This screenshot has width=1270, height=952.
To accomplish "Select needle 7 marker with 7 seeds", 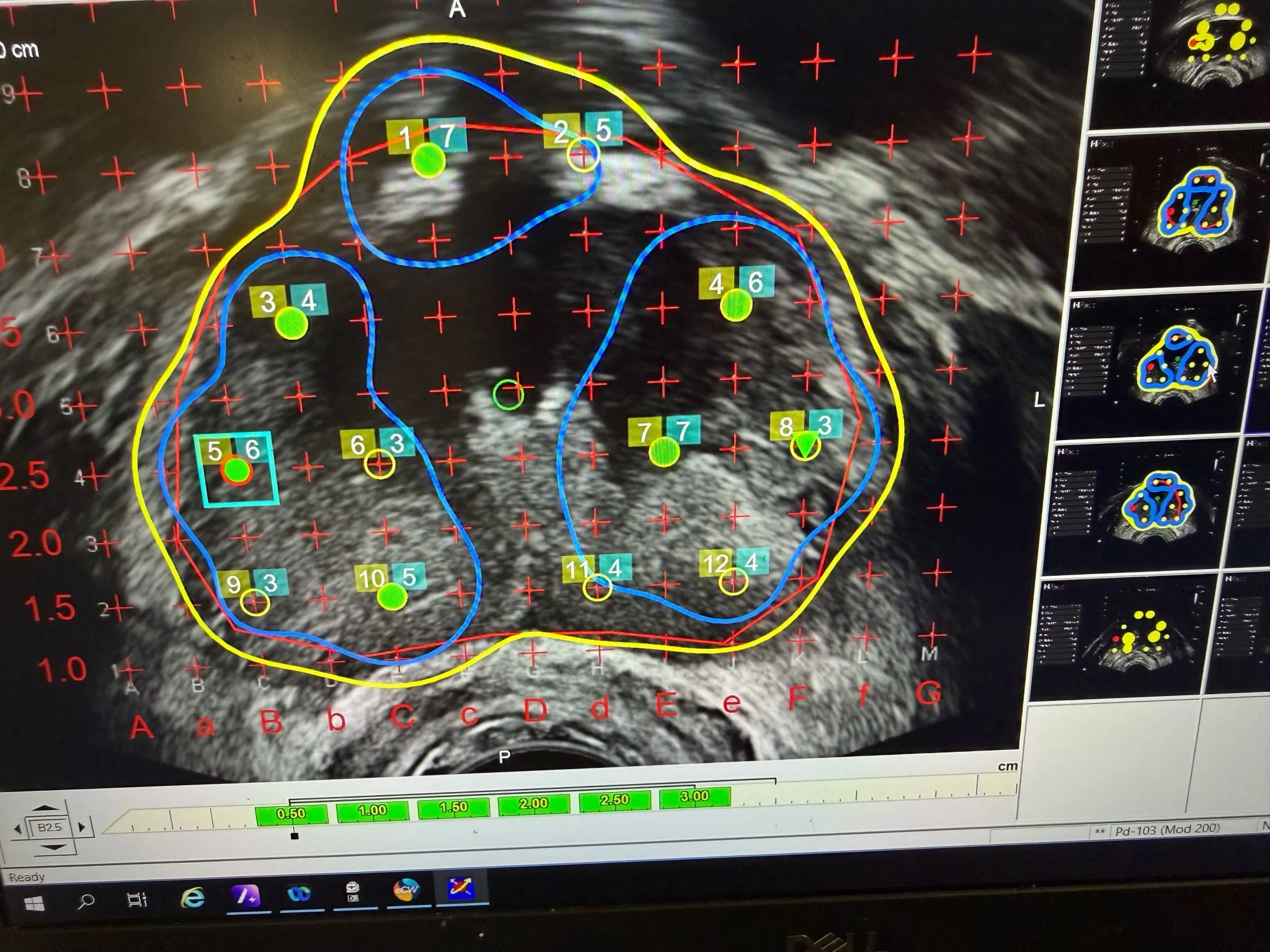I will (664, 452).
